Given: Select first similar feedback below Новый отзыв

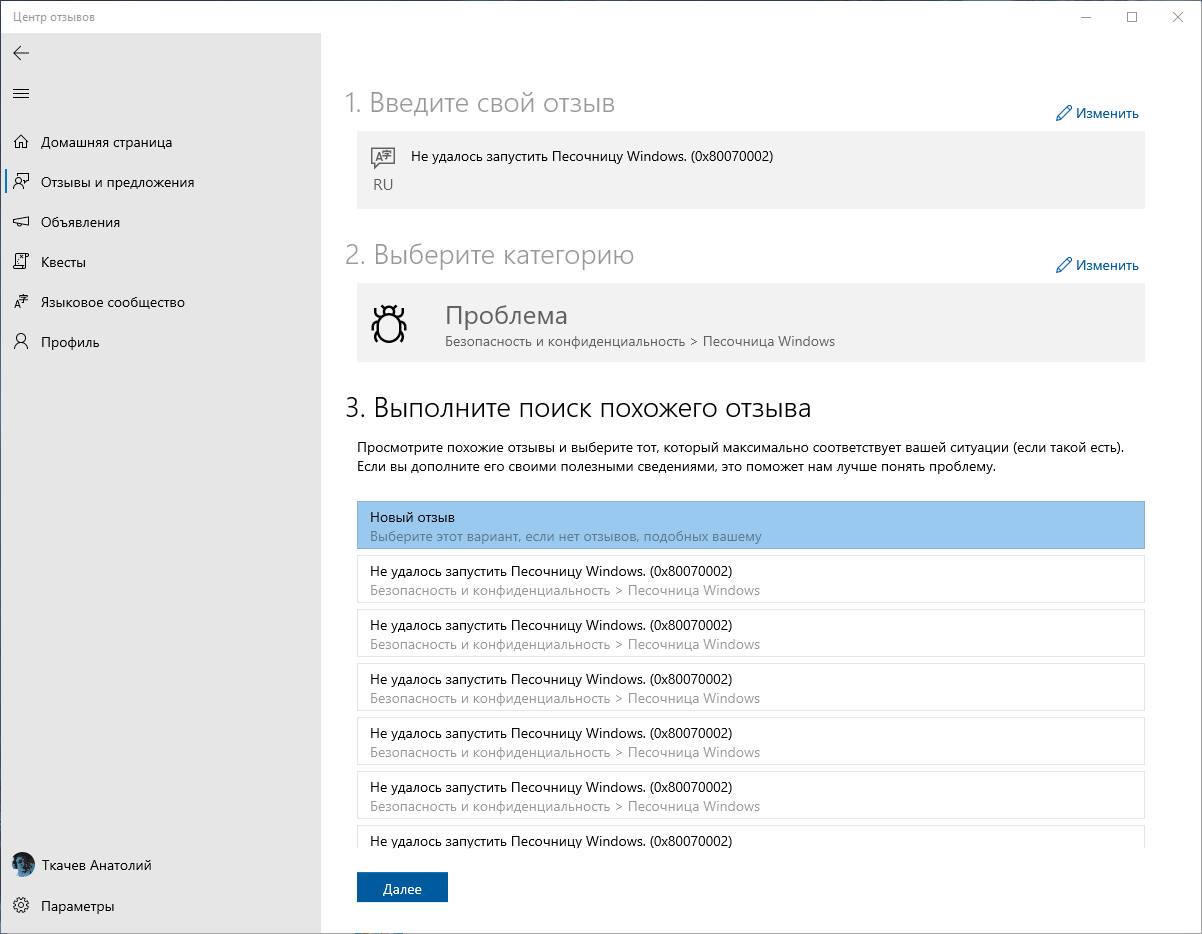Looking at the screenshot, I should point(750,580).
